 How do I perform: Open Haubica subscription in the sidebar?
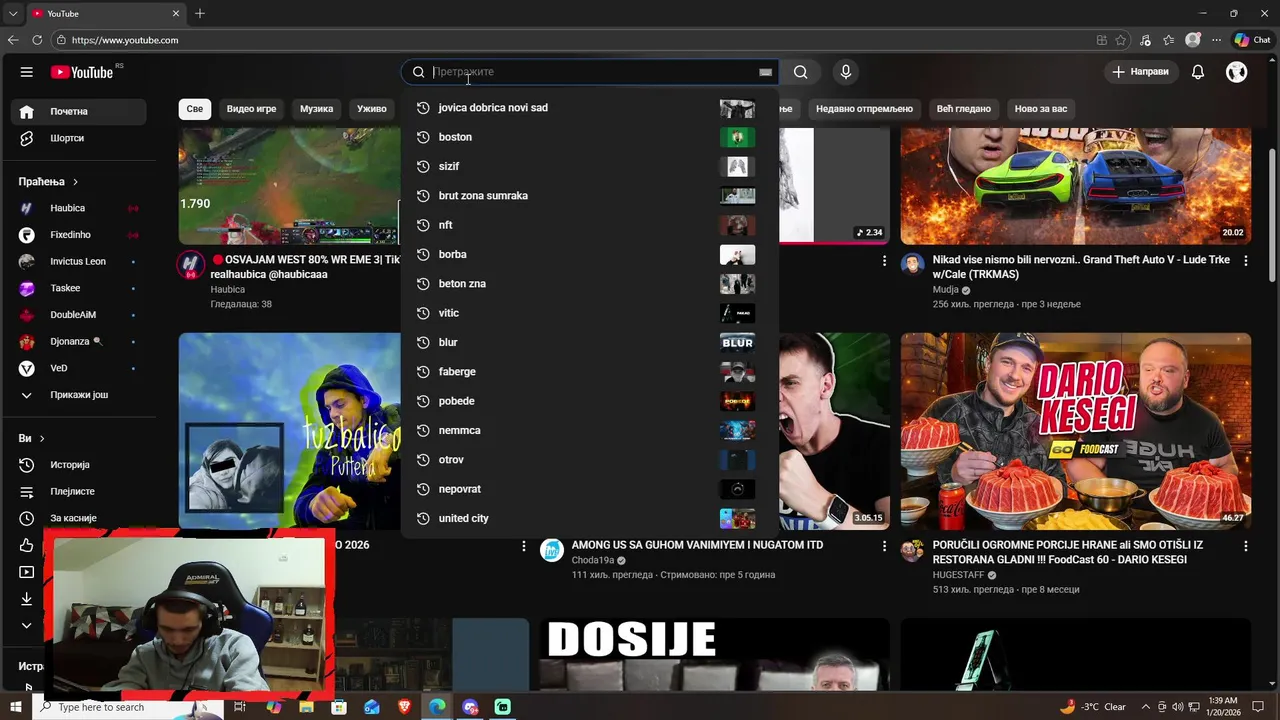tap(79, 208)
